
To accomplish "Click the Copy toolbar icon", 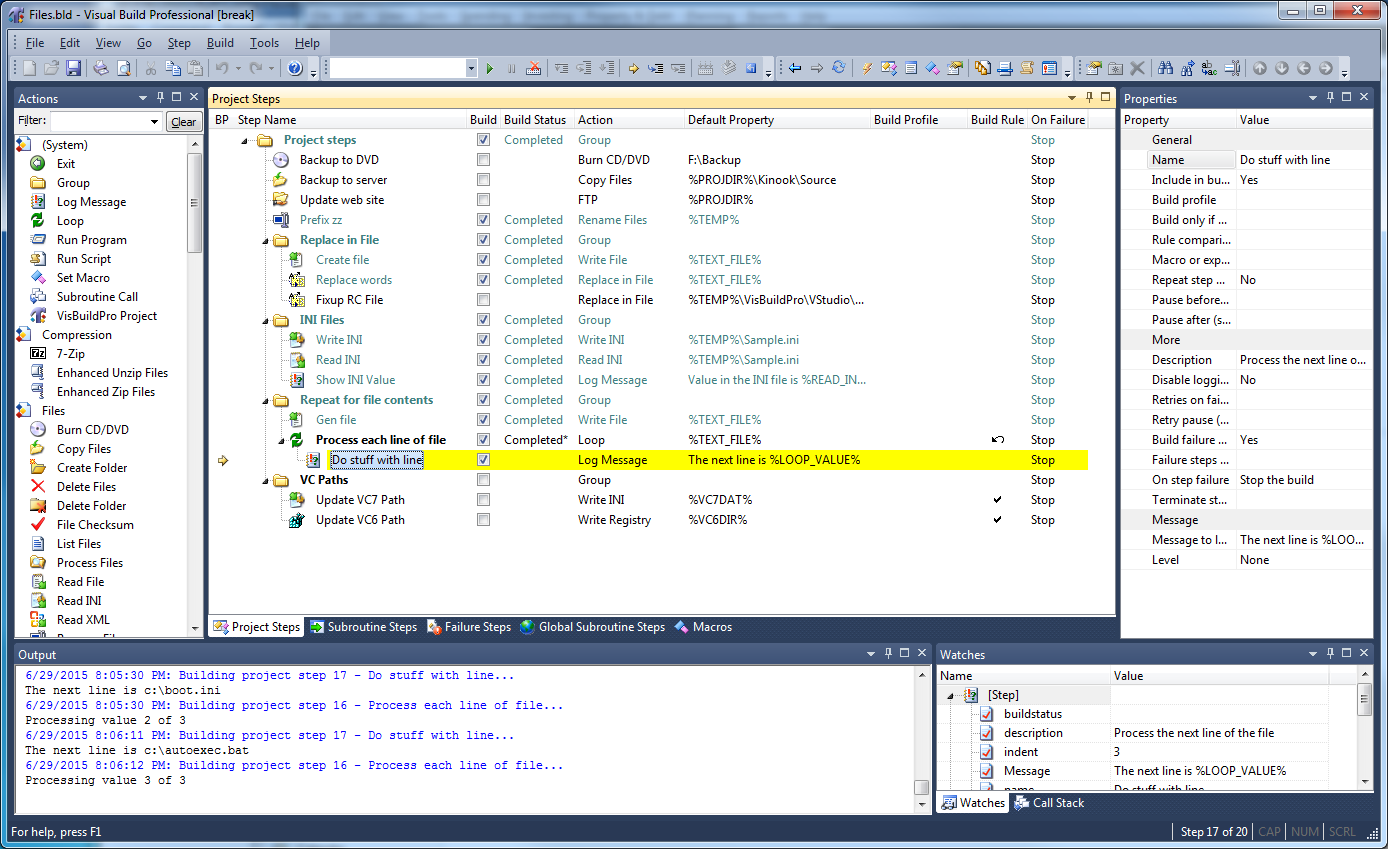I will pyautogui.click(x=173, y=68).
